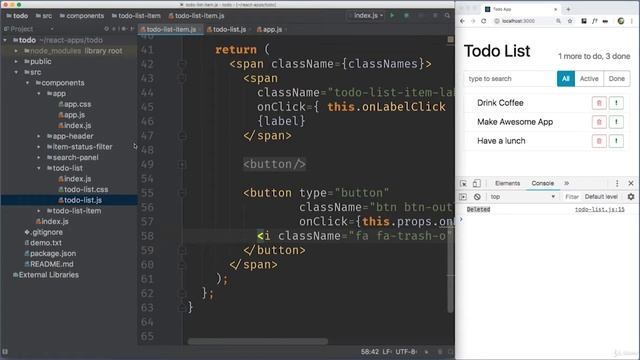Open DevTools more options menu
Screen dimensions: 640x360
tap(617, 183)
